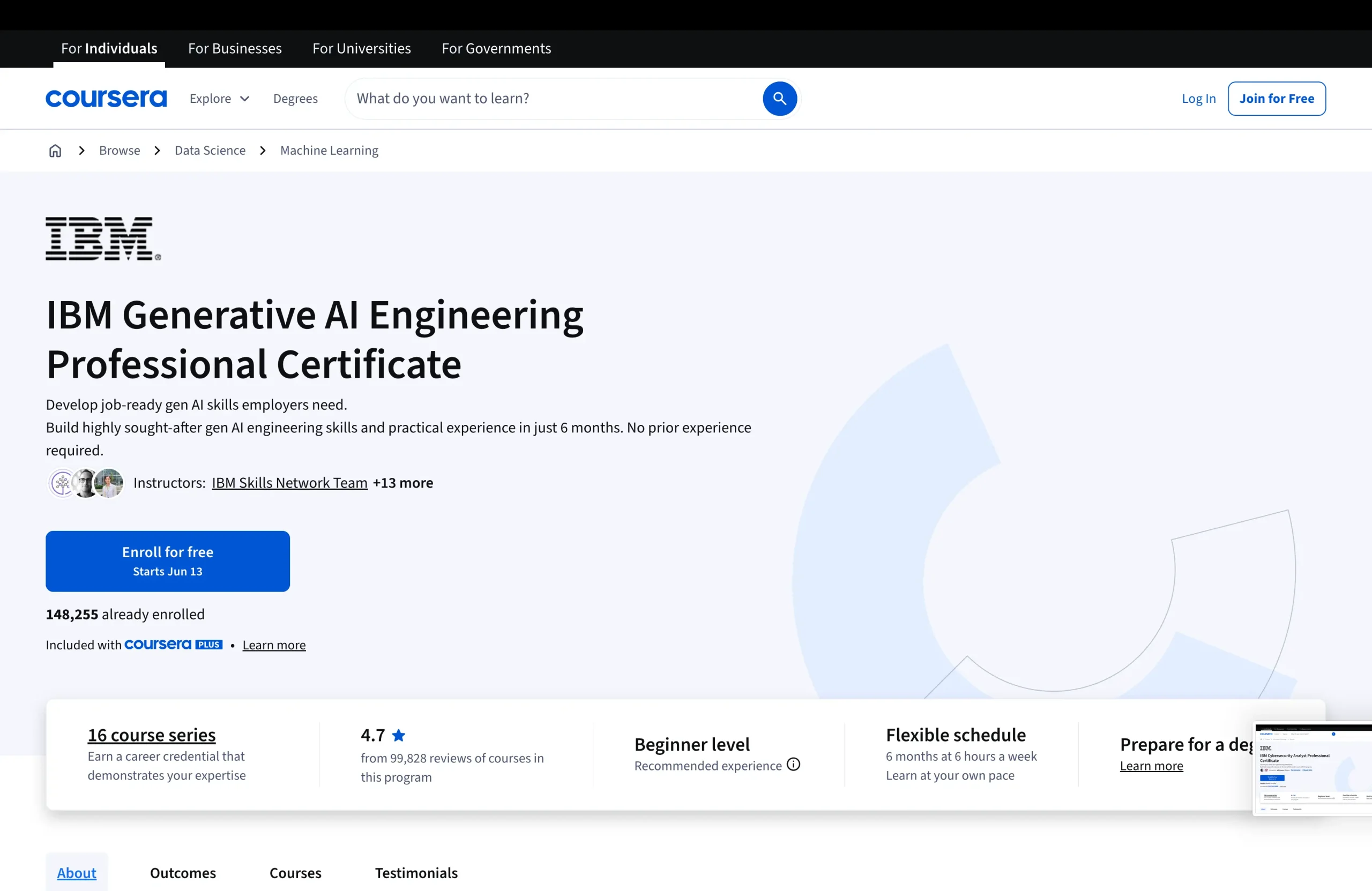Click the Join for Free button
Viewport: 1372px width, 891px height.
tap(1276, 99)
